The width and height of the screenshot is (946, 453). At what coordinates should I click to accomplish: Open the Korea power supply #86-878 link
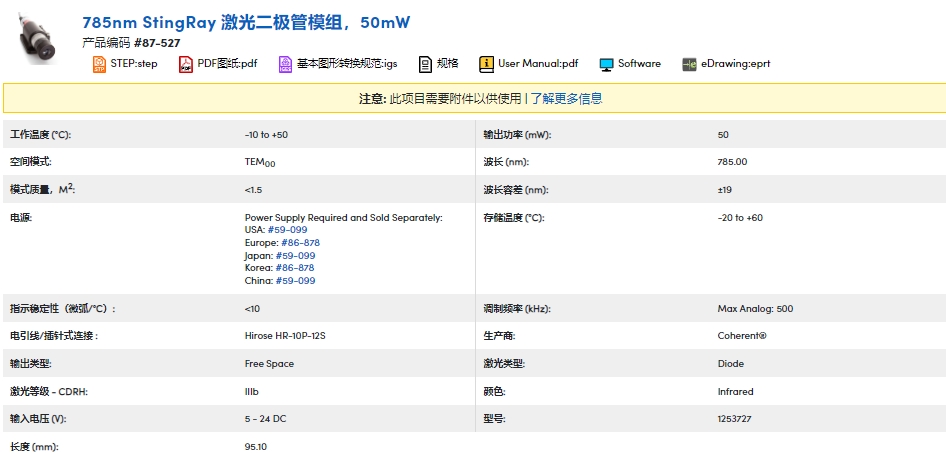(x=294, y=268)
